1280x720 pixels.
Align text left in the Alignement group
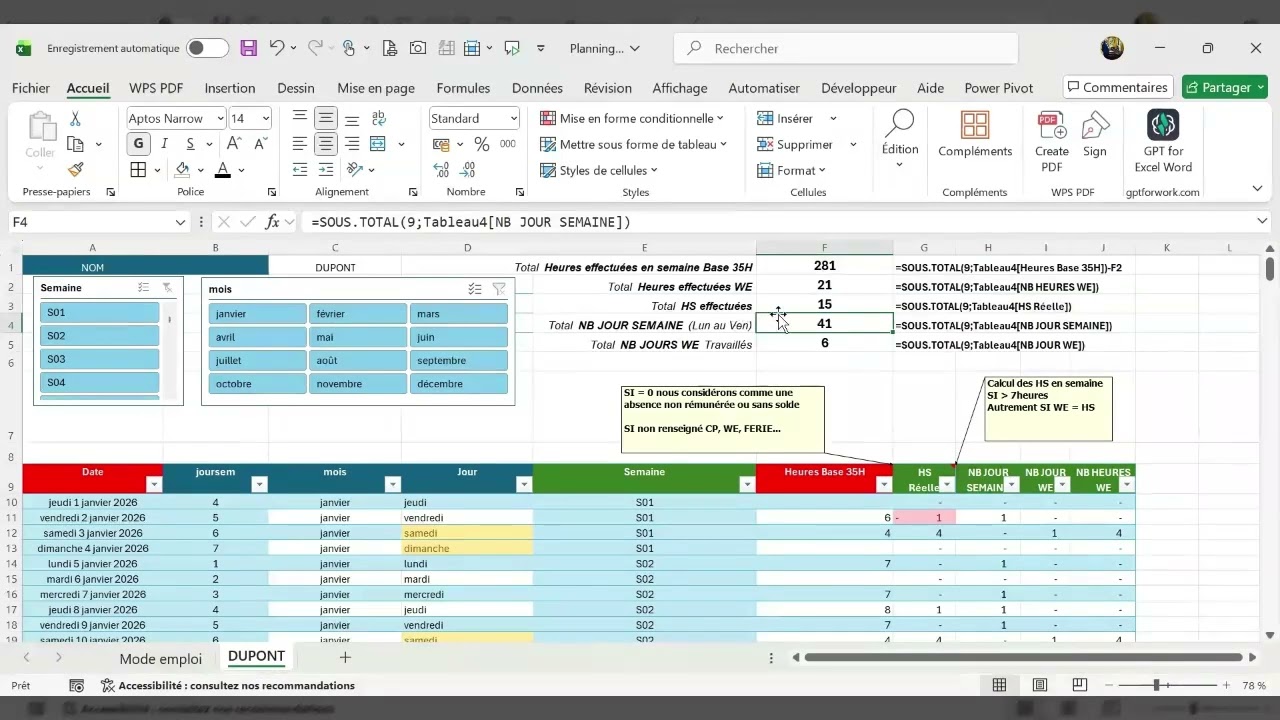coord(300,144)
